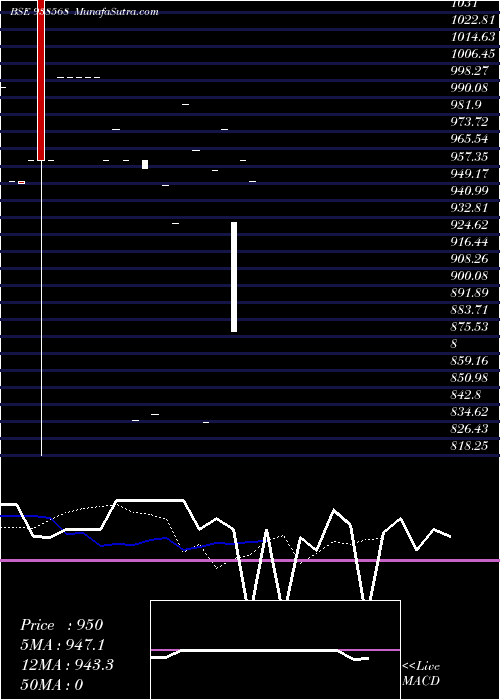The height and width of the screenshot is (700, 500).
Task: Click the Price : 950 readout
Action: (62, 625)
